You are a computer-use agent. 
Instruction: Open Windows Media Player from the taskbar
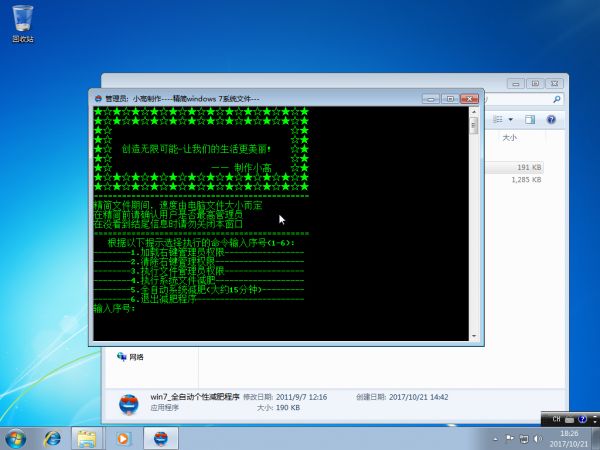[x=122, y=439]
